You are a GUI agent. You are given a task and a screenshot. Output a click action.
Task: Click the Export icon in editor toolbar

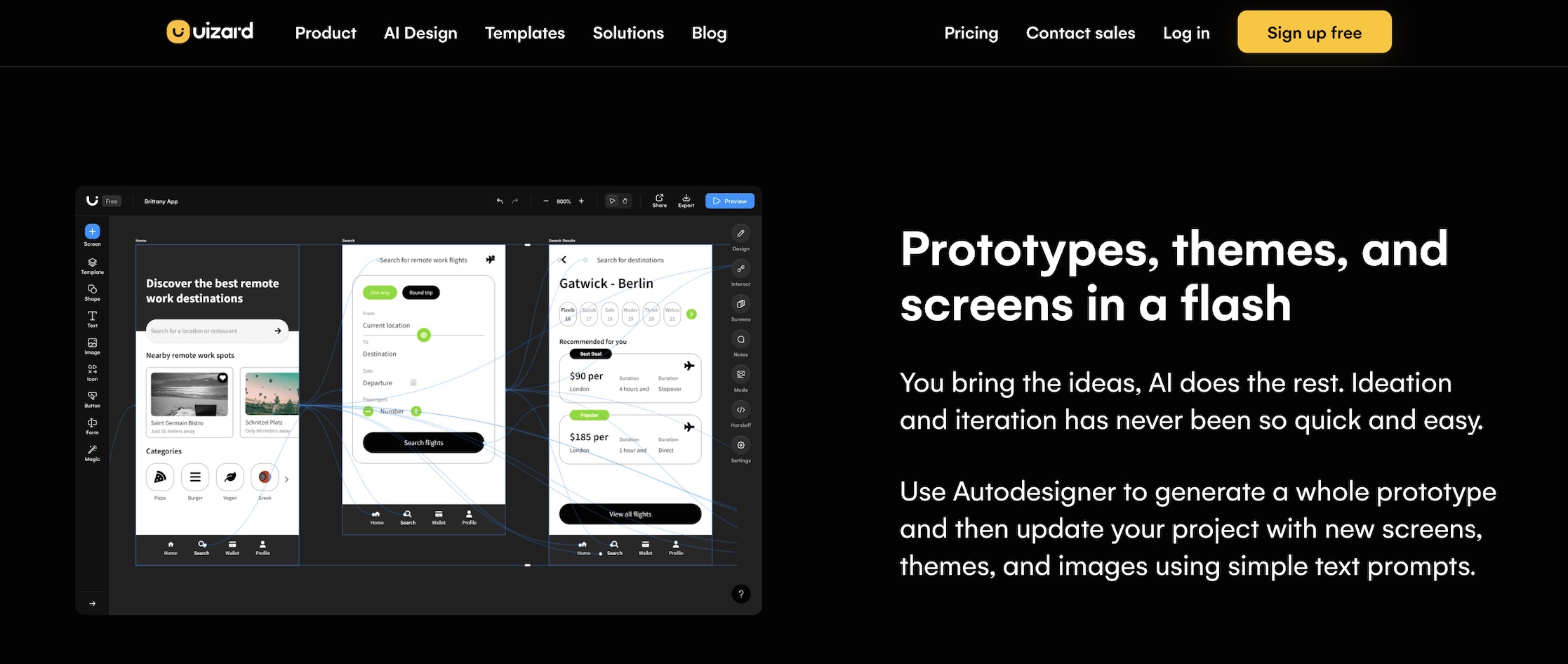[x=686, y=199]
